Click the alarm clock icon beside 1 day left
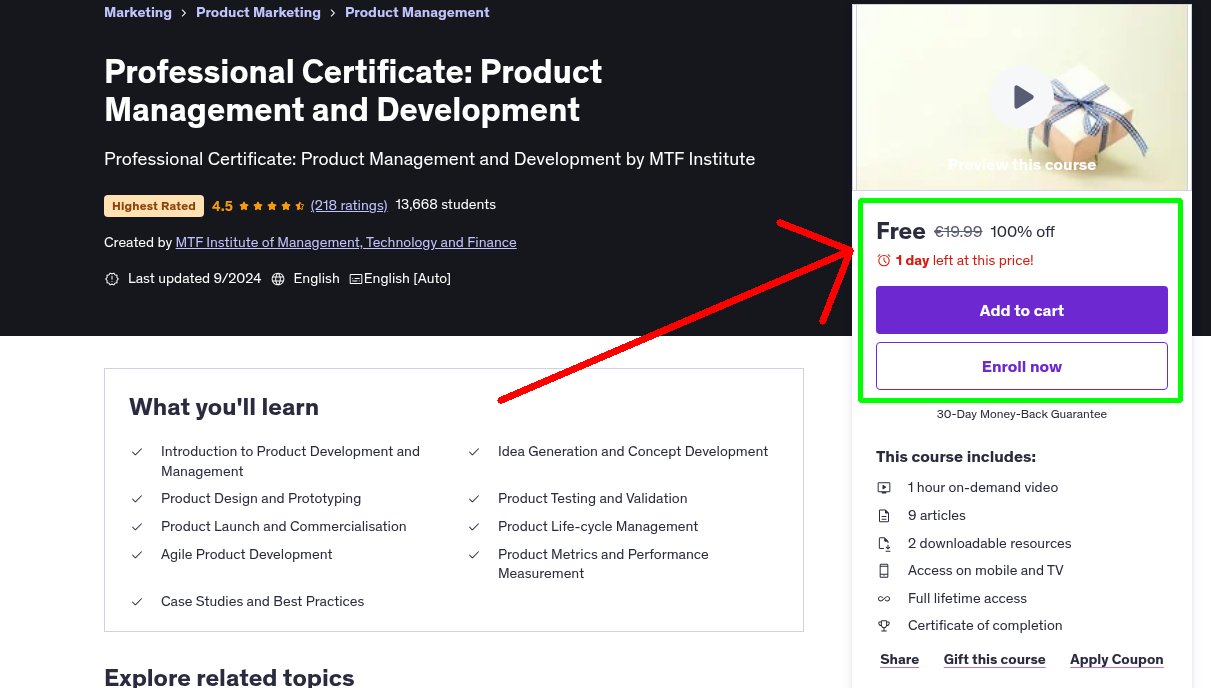This screenshot has height=688, width=1211. coord(884,260)
